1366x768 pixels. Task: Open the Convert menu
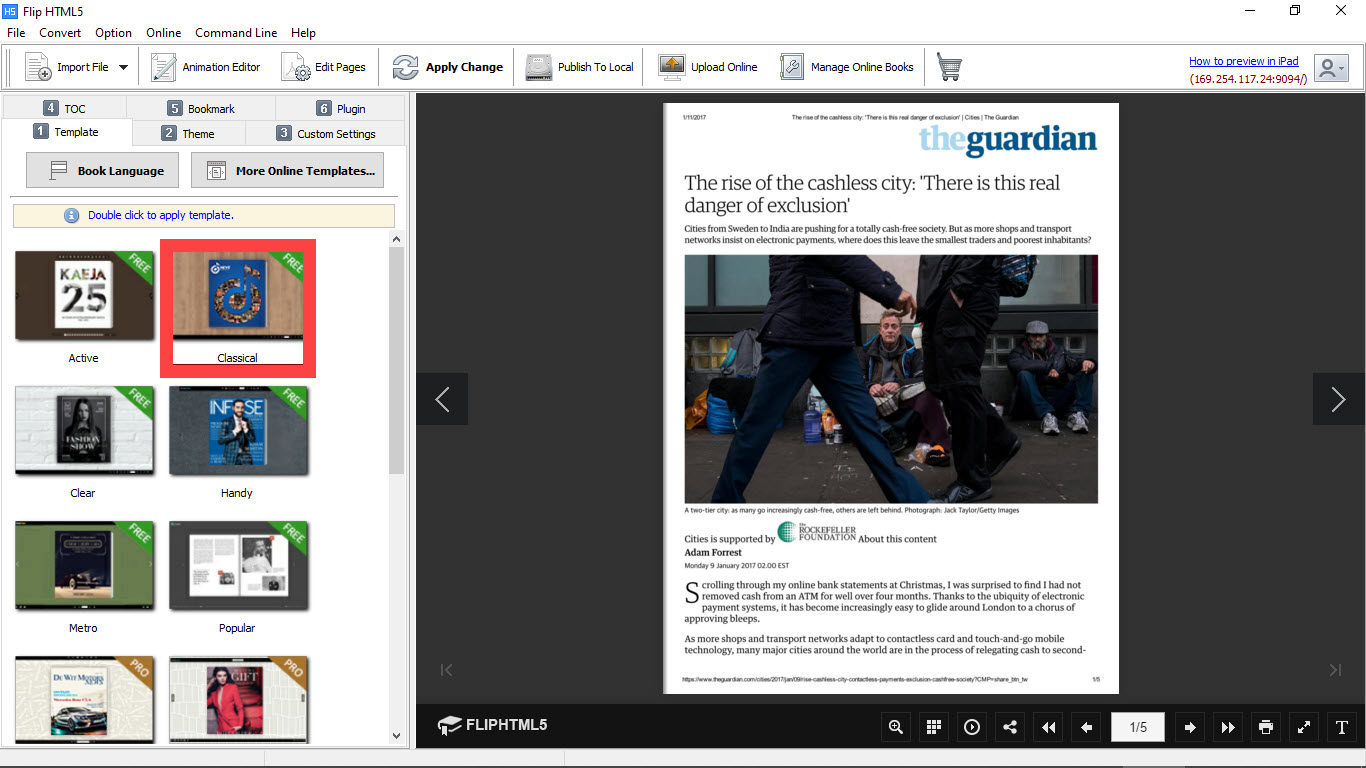point(60,33)
